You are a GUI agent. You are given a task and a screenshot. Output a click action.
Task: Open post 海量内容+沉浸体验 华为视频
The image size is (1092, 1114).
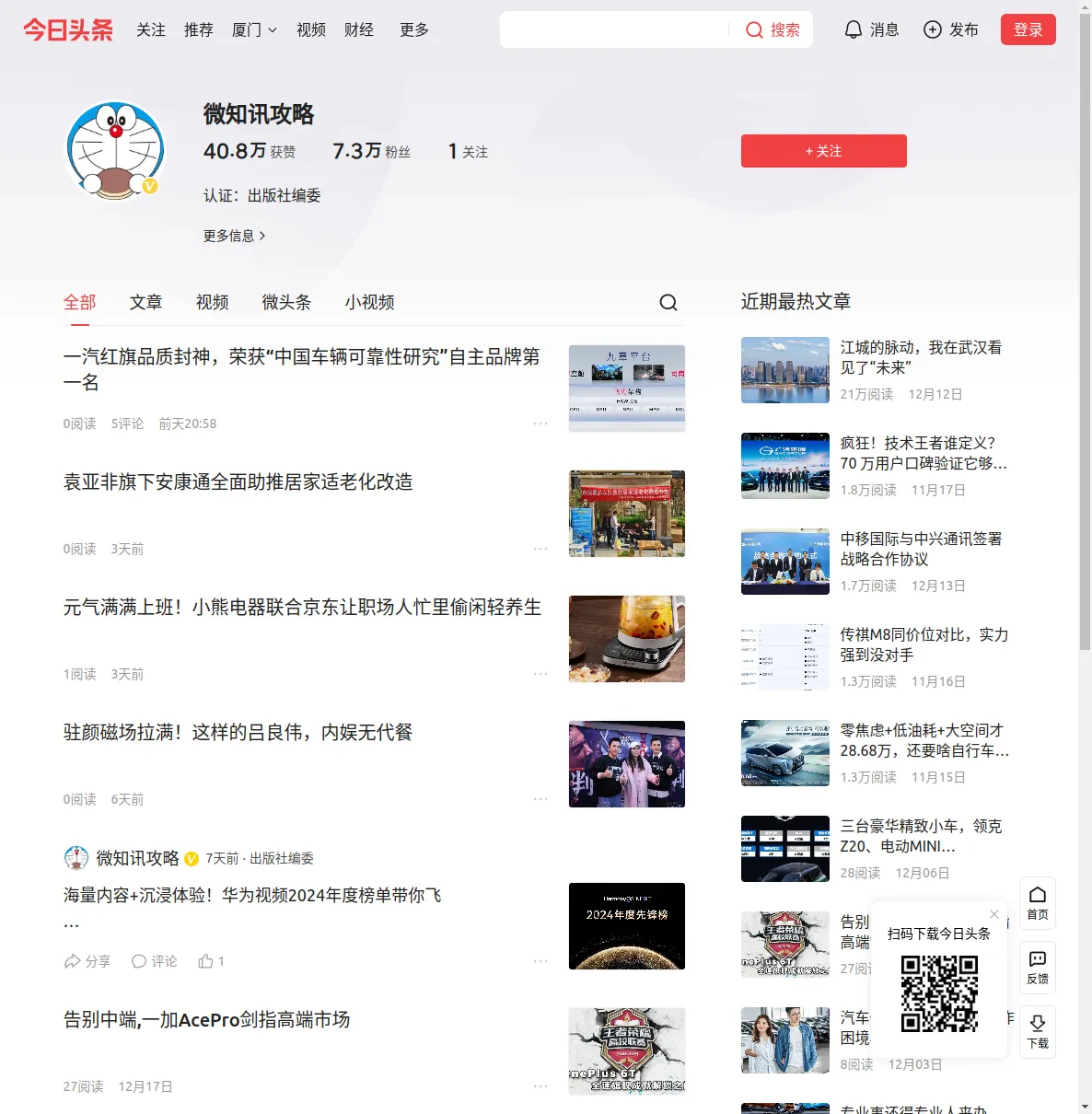tap(252, 896)
